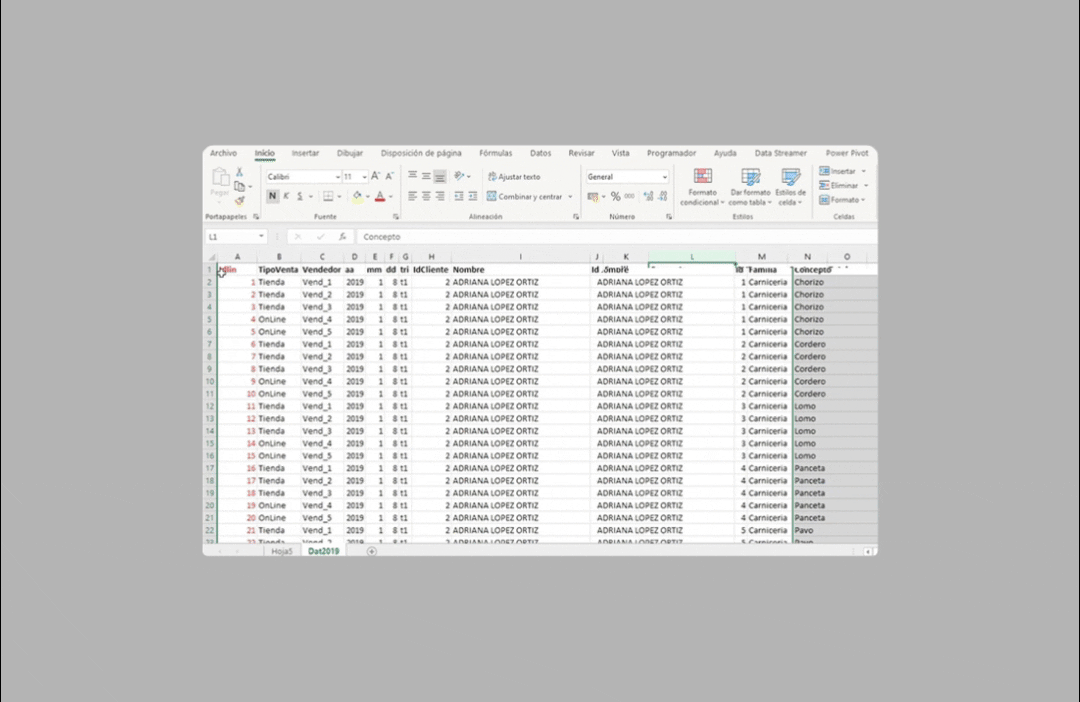
Task: Click the Eliminar cells button
Action: point(839,185)
